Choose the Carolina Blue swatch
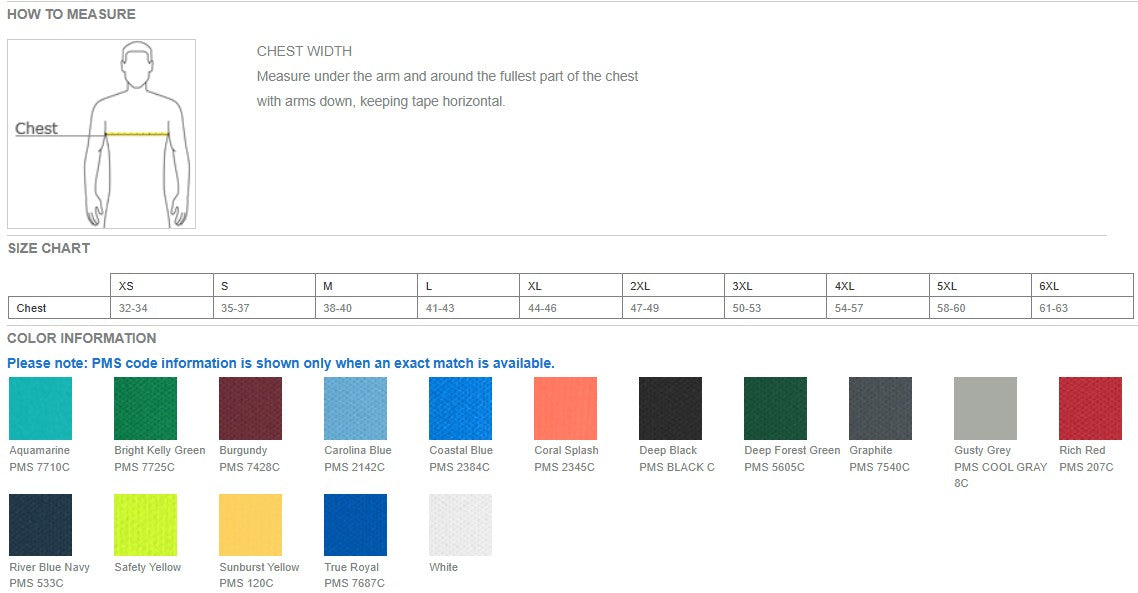 tap(355, 408)
